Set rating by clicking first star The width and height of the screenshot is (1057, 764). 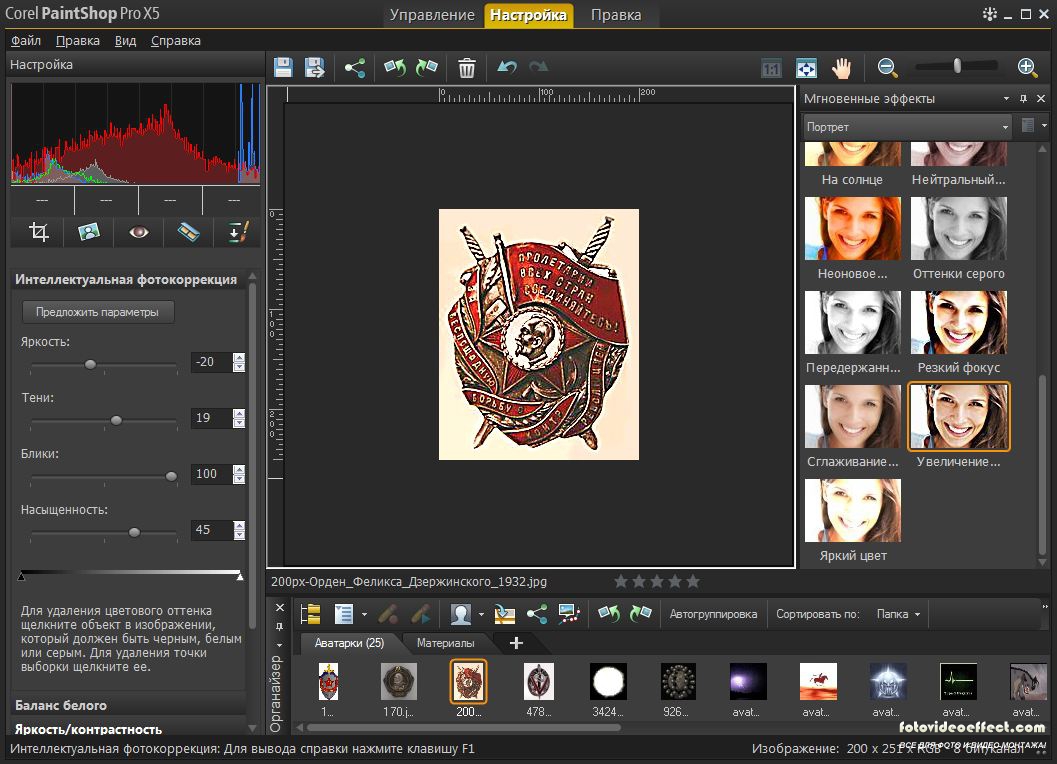621,581
